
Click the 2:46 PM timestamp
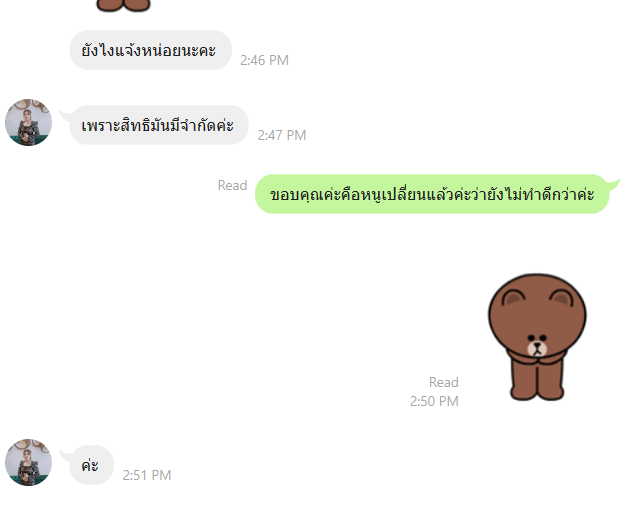[x=264, y=60]
